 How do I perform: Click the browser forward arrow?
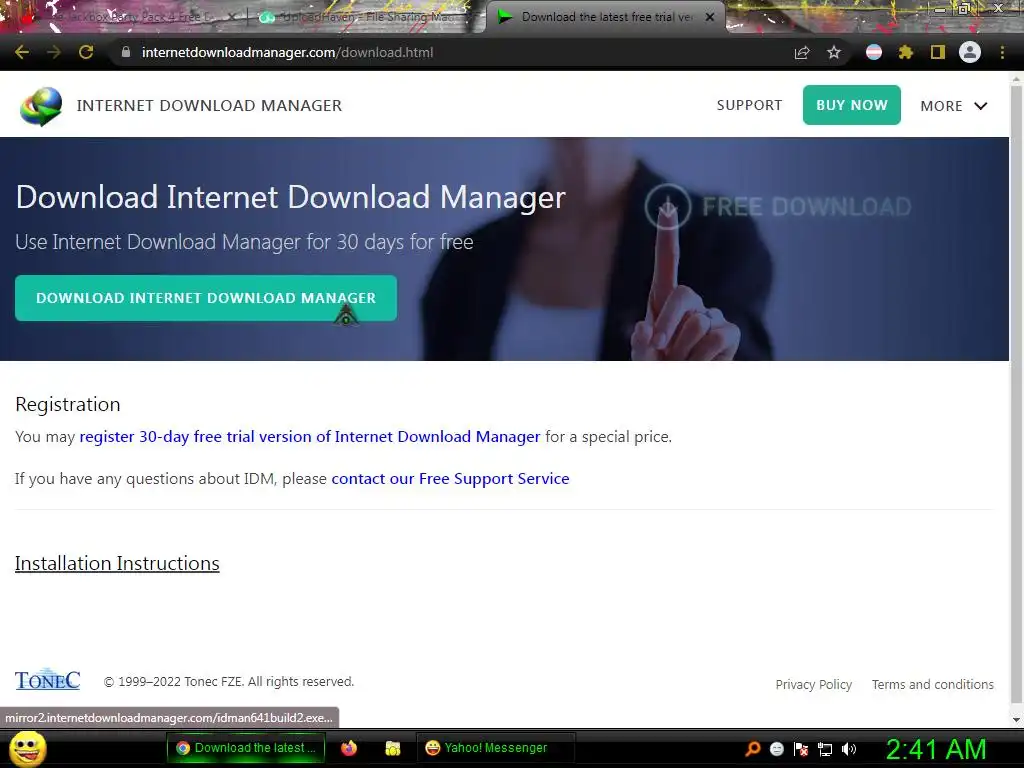54,52
